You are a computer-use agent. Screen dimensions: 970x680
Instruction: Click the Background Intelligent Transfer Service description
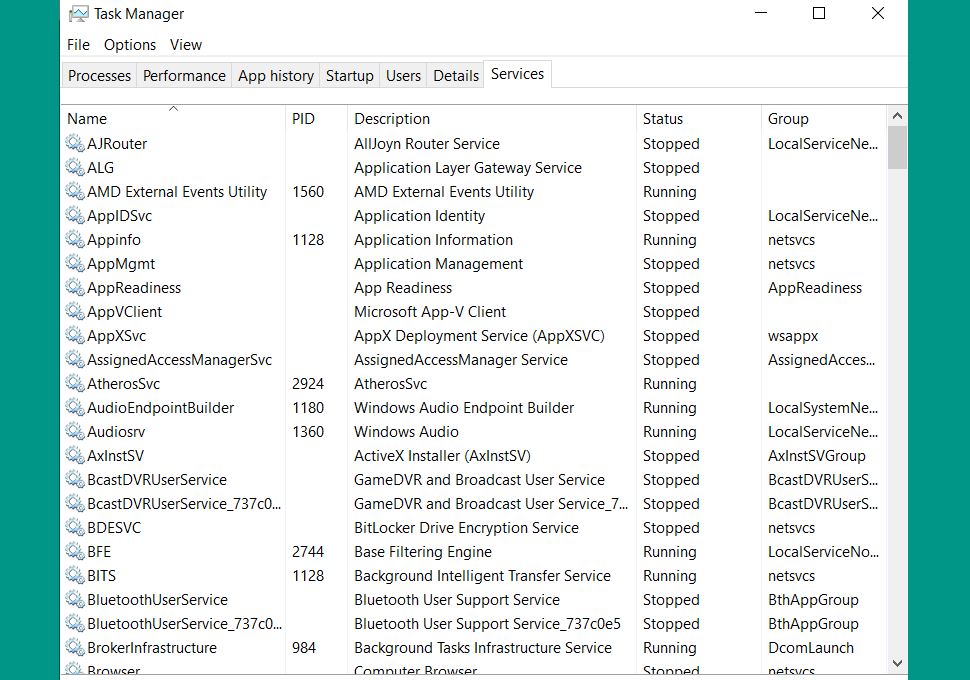tap(483, 576)
